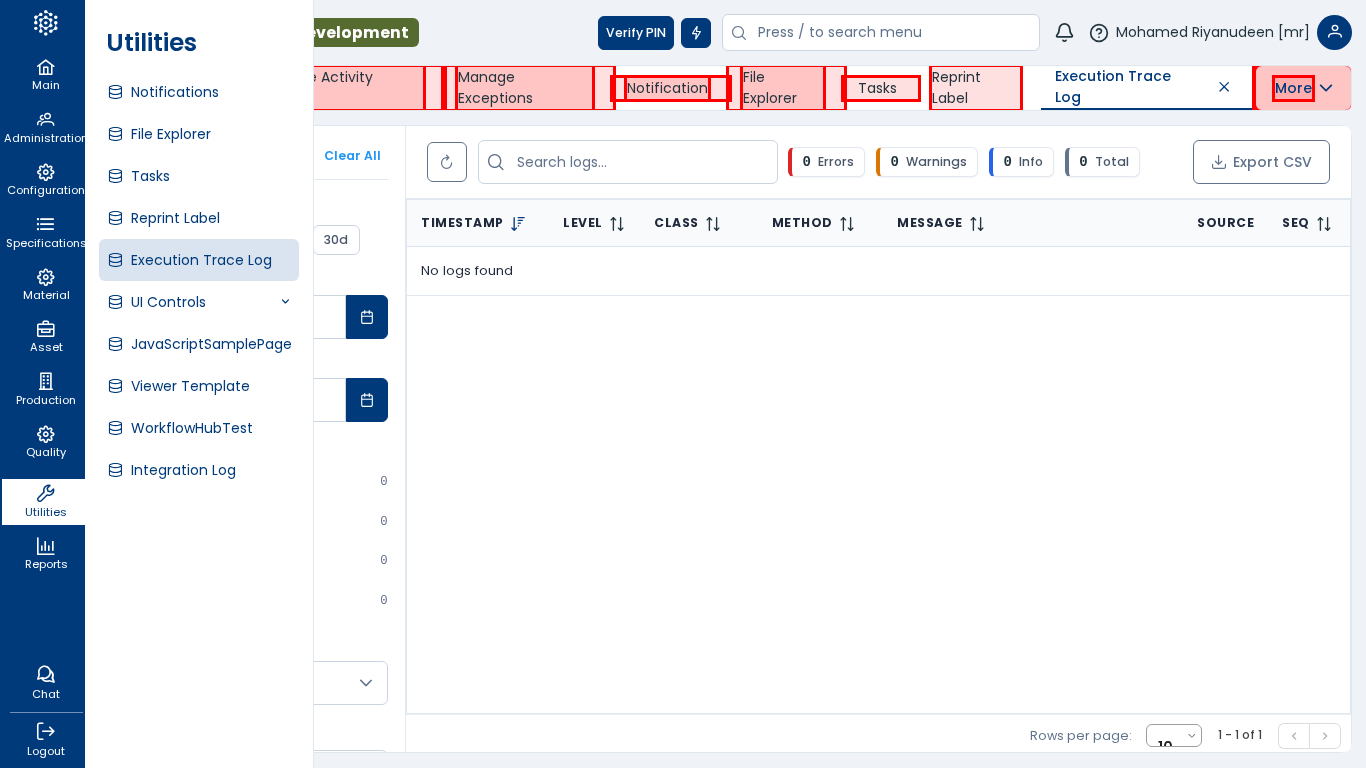Viewport: 1366px width, 768px height.
Task: Select Integration Log from Utilities menu
Action: pyautogui.click(x=183, y=470)
